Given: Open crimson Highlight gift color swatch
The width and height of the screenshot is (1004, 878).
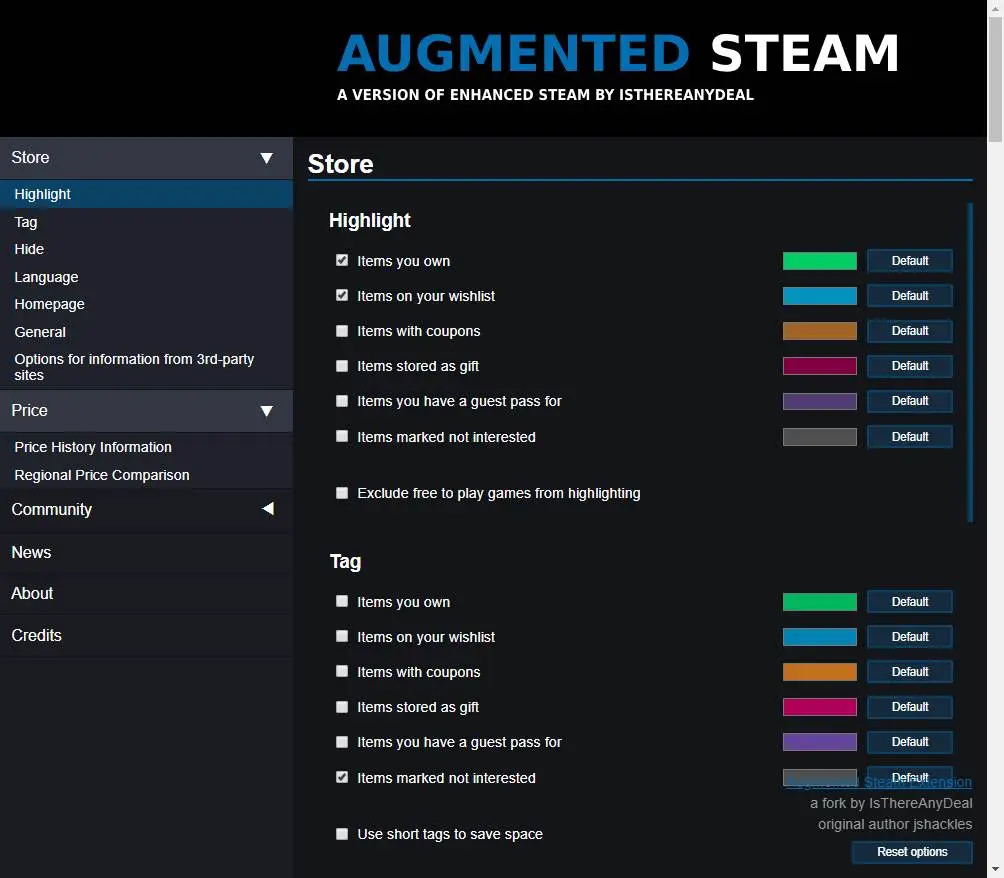Looking at the screenshot, I should [820, 366].
